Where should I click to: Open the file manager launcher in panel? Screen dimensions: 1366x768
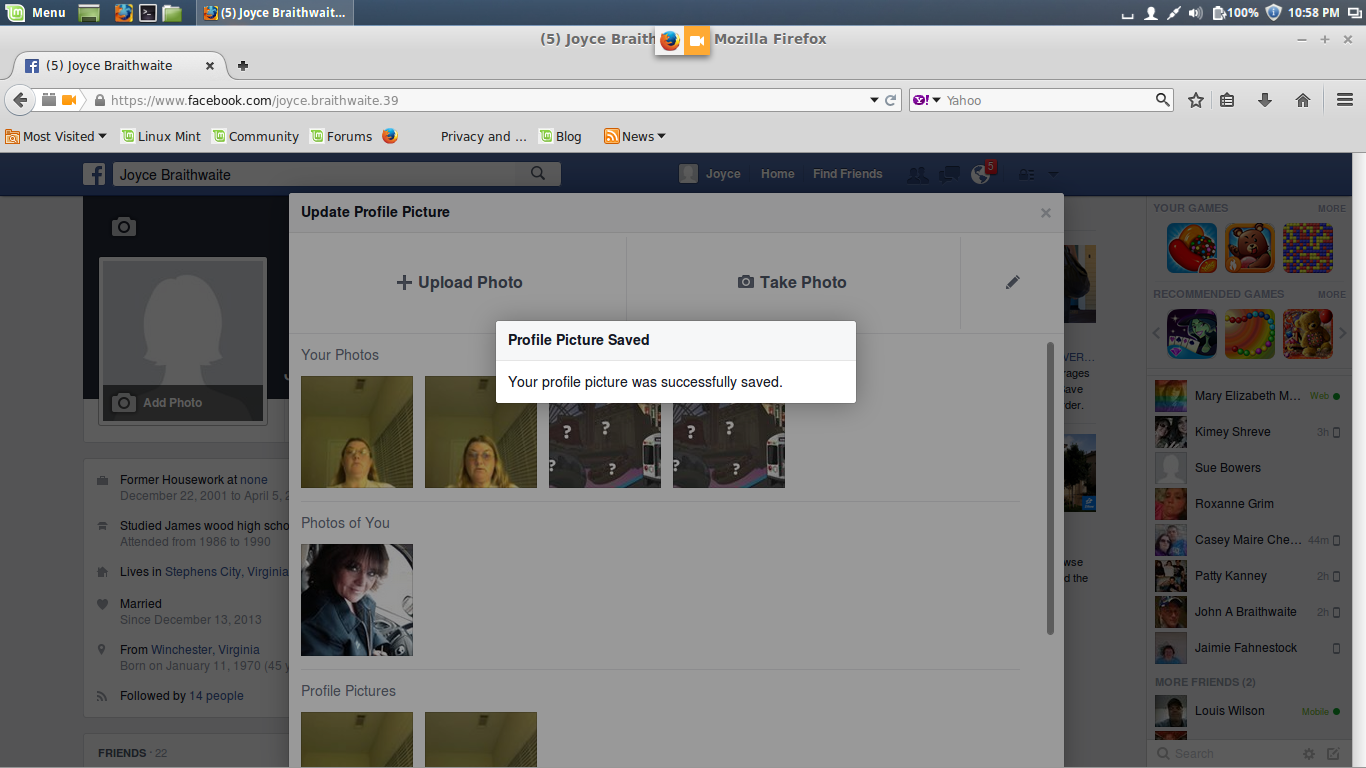pos(172,13)
